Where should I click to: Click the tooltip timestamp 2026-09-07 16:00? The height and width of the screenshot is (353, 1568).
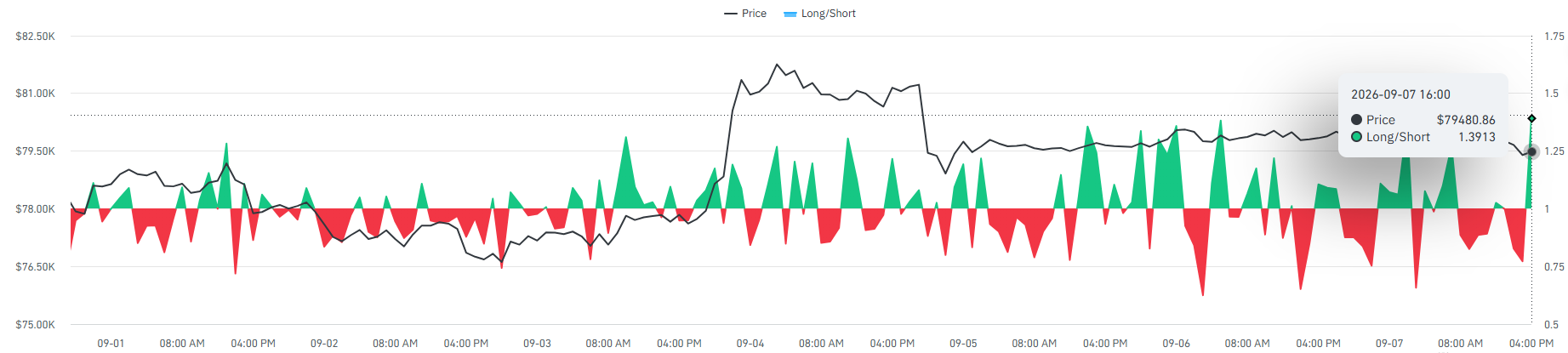pos(1400,94)
